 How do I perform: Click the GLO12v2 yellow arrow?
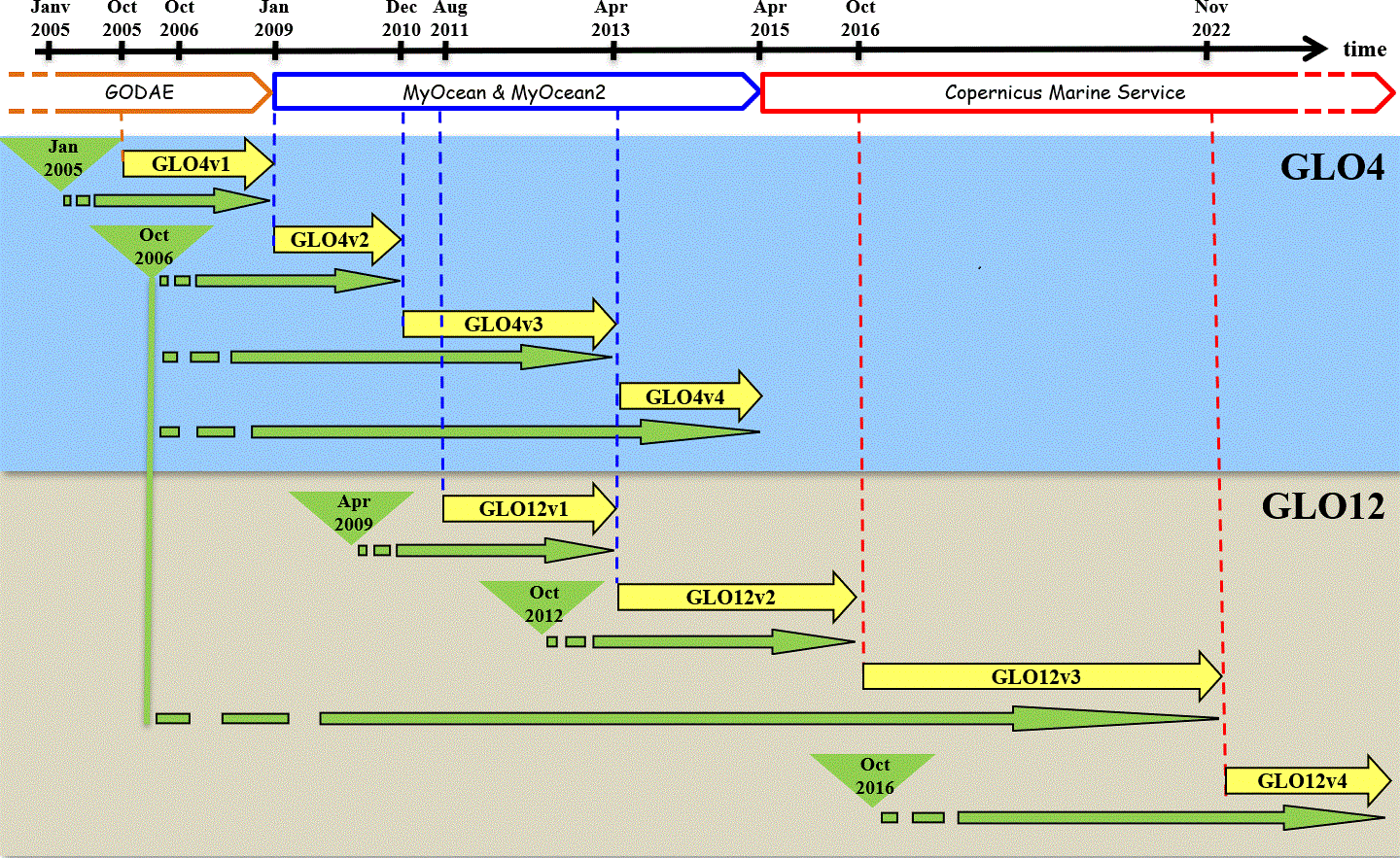[733, 598]
